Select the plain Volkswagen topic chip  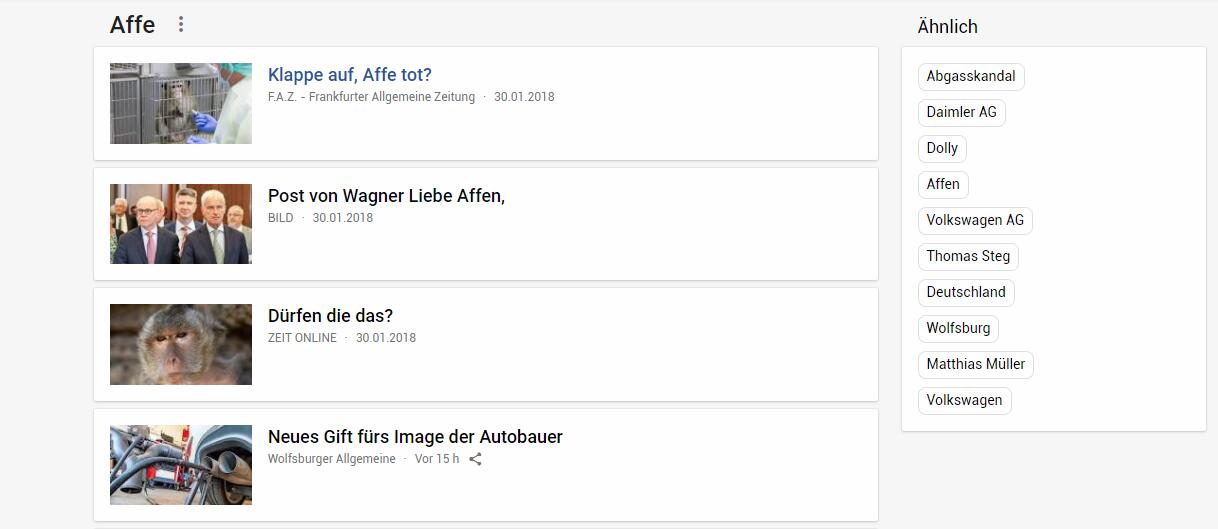coord(964,400)
